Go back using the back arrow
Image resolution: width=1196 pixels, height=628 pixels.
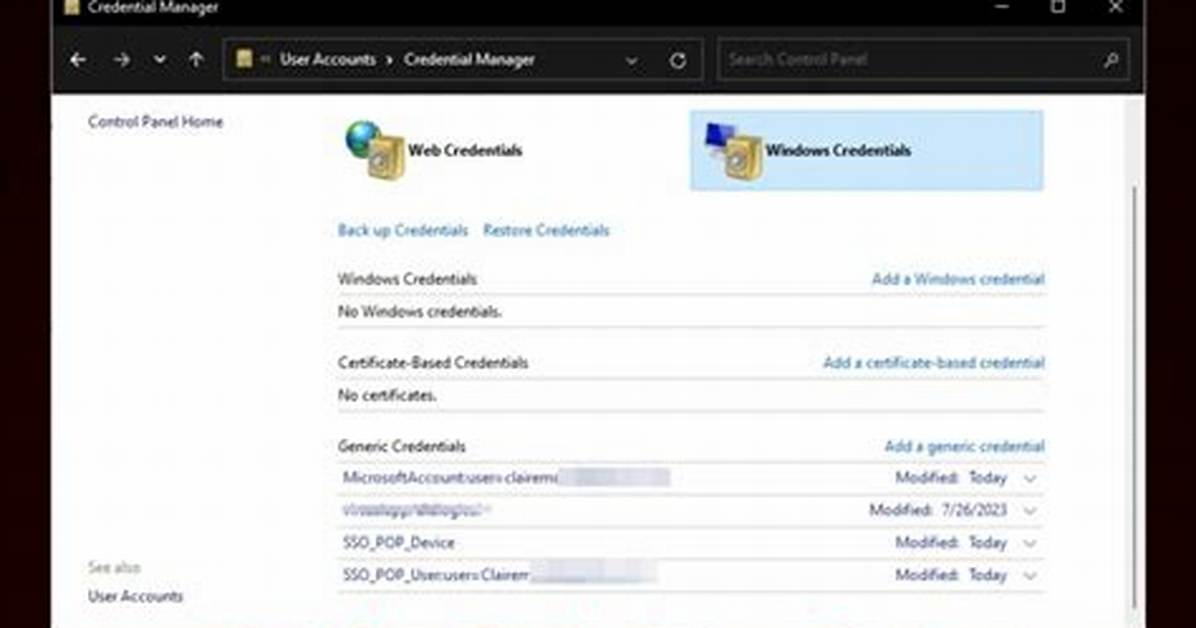(78, 60)
